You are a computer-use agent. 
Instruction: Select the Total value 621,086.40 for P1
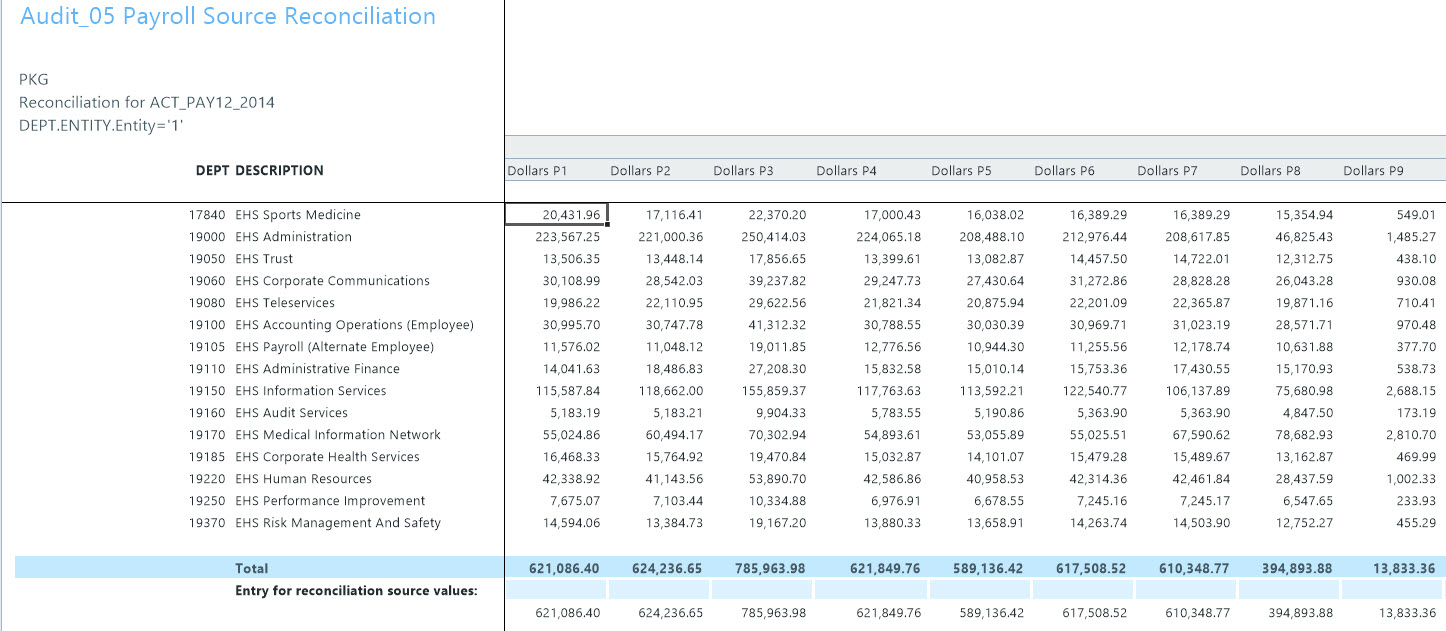pos(564,568)
